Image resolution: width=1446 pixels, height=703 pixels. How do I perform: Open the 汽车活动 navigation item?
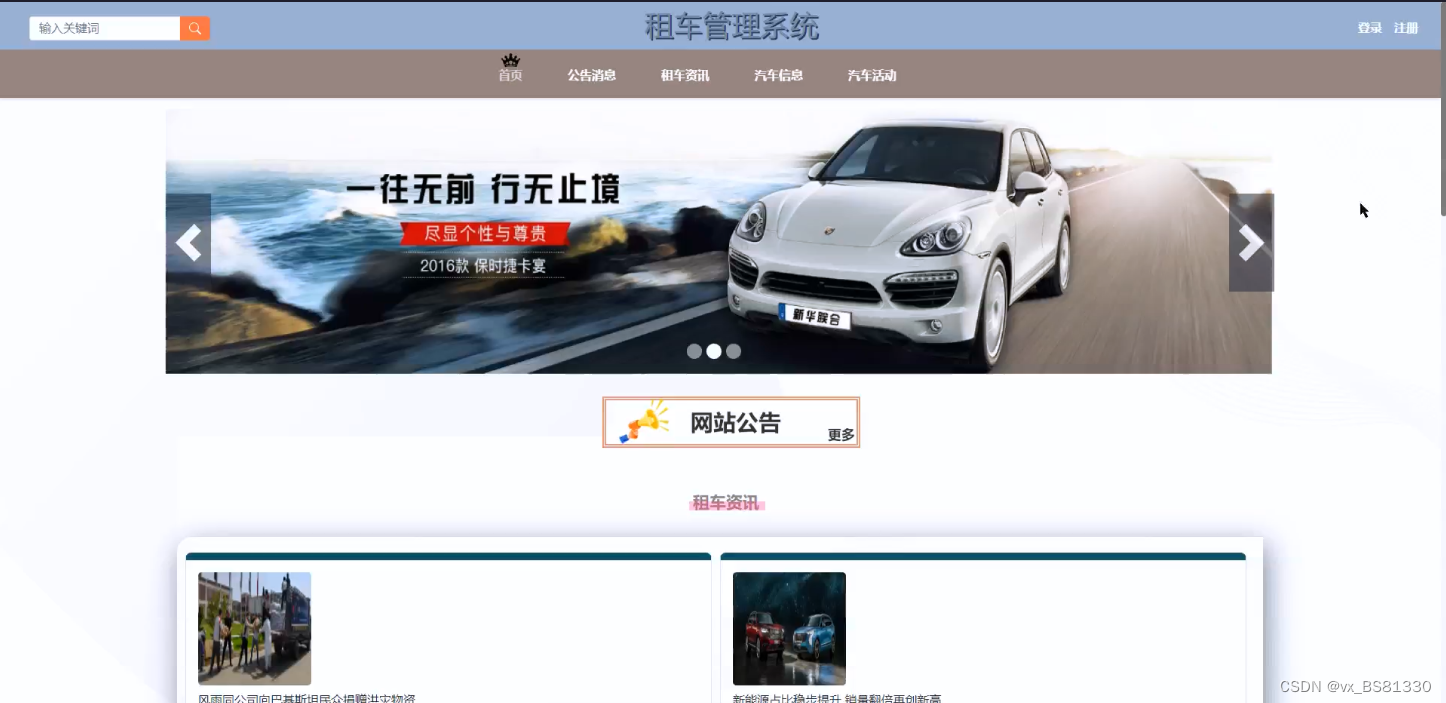tap(872, 75)
